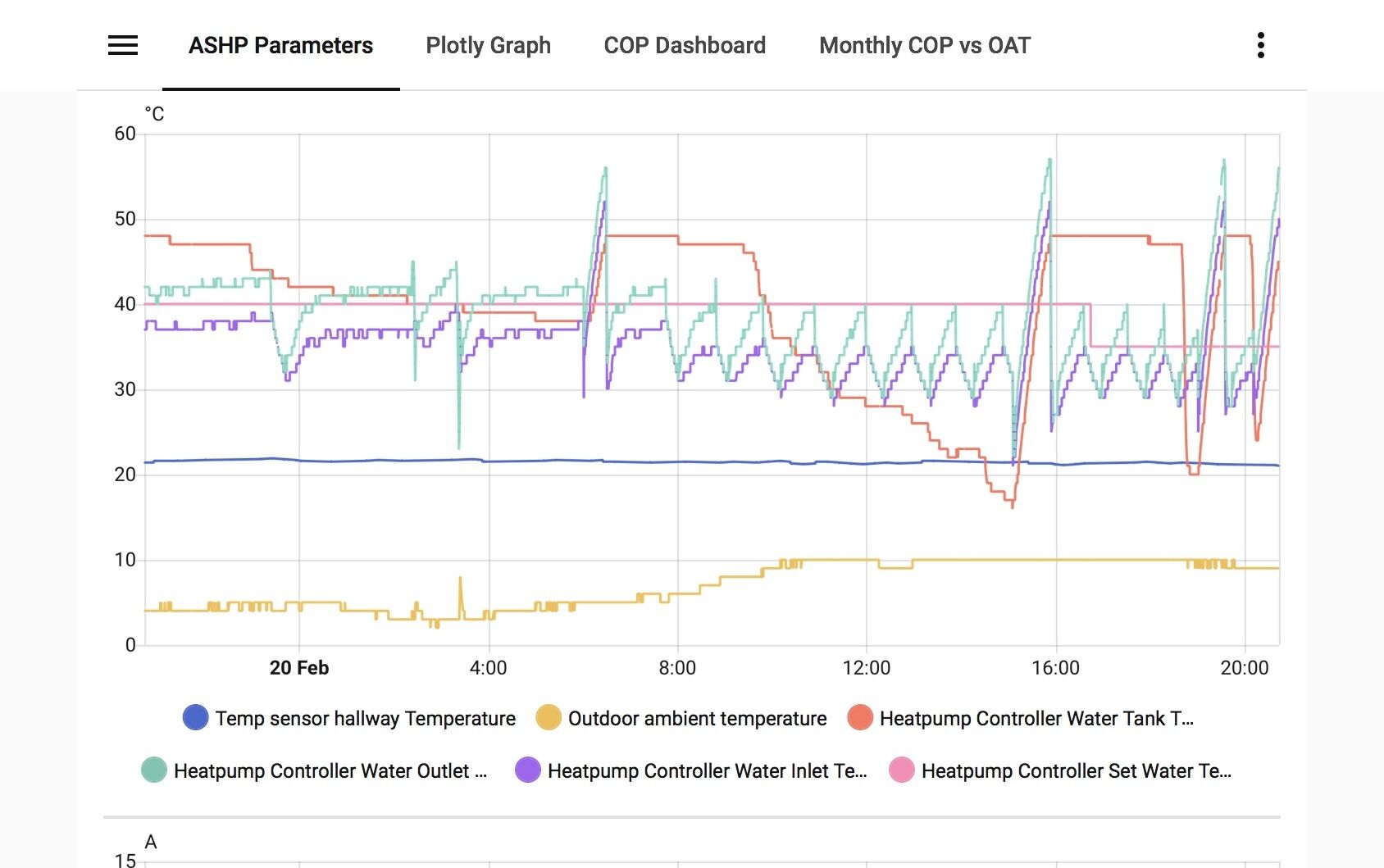The image size is (1384, 868).
Task: Click the purple Water Inlet legend dot
Action: click(x=528, y=770)
